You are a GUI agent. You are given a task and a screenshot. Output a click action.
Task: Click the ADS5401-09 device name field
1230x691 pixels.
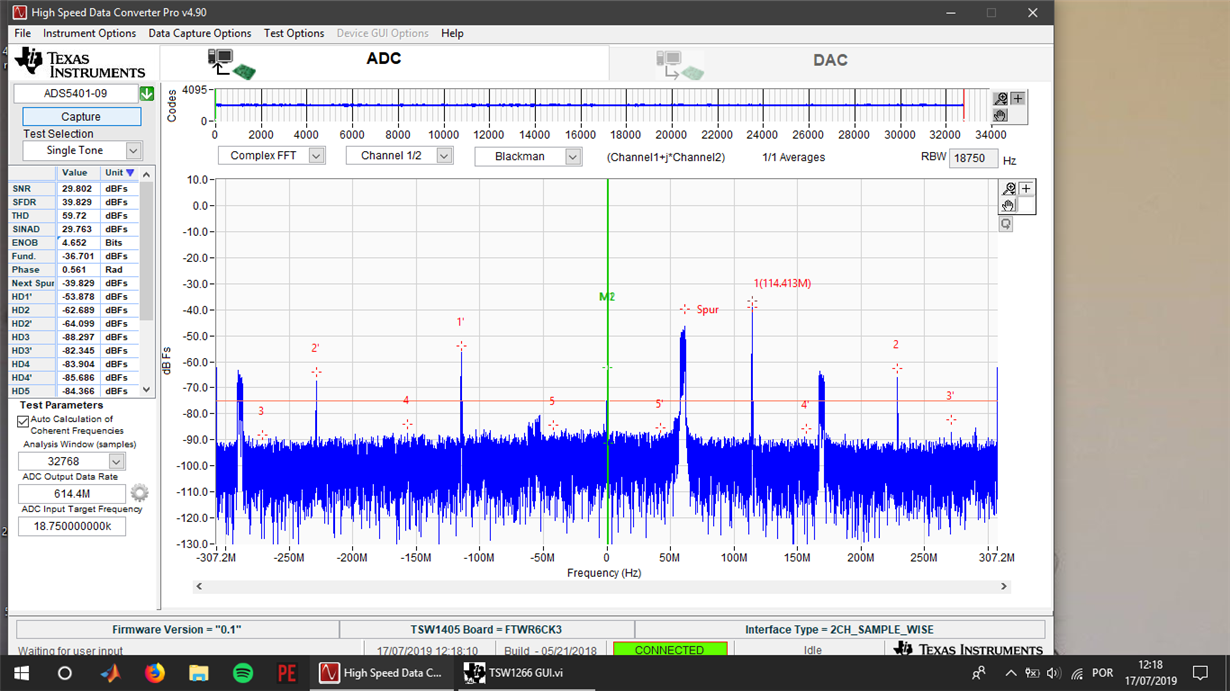(75, 93)
